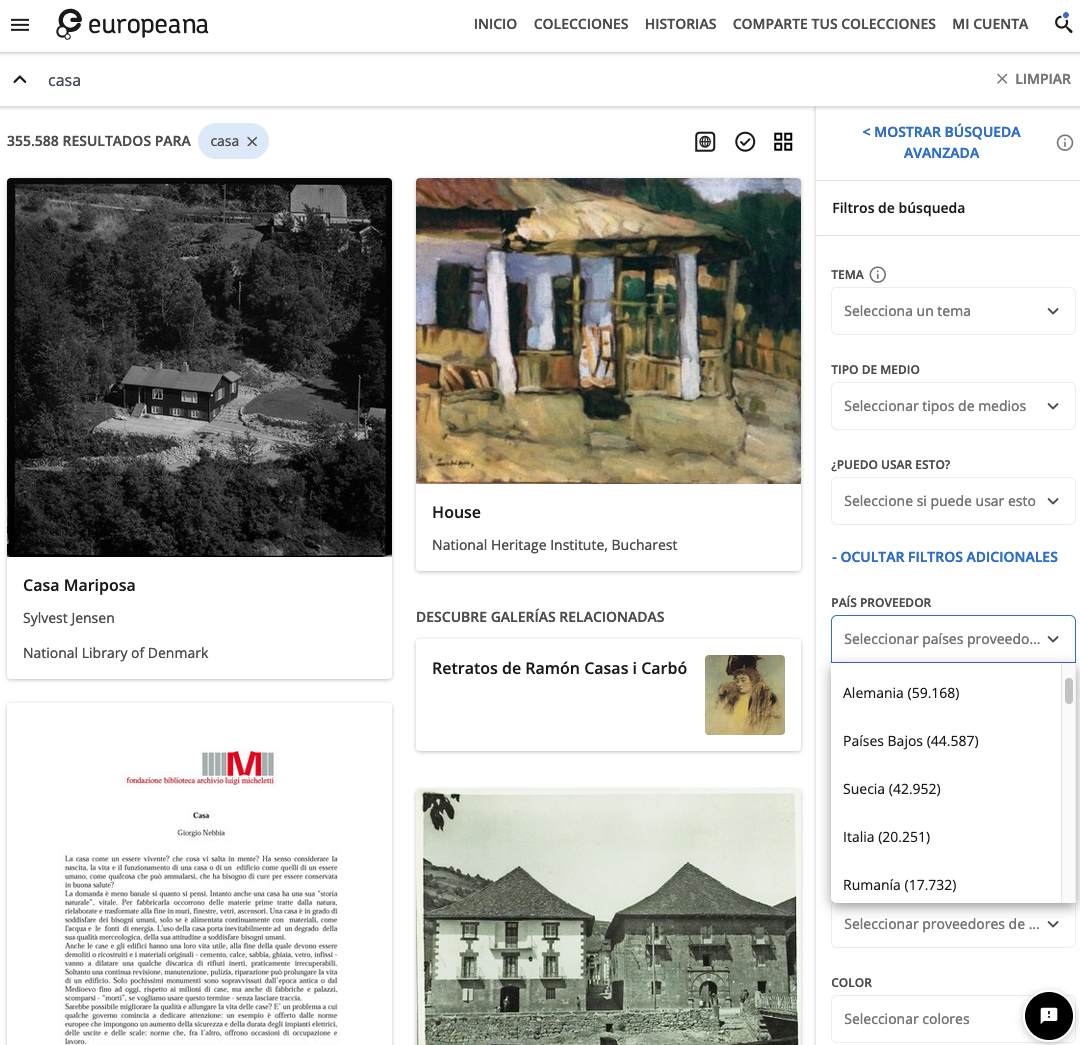Image resolution: width=1080 pixels, height=1045 pixels.
Task: Remove the casa filter chip
Action: pos(252,141)
